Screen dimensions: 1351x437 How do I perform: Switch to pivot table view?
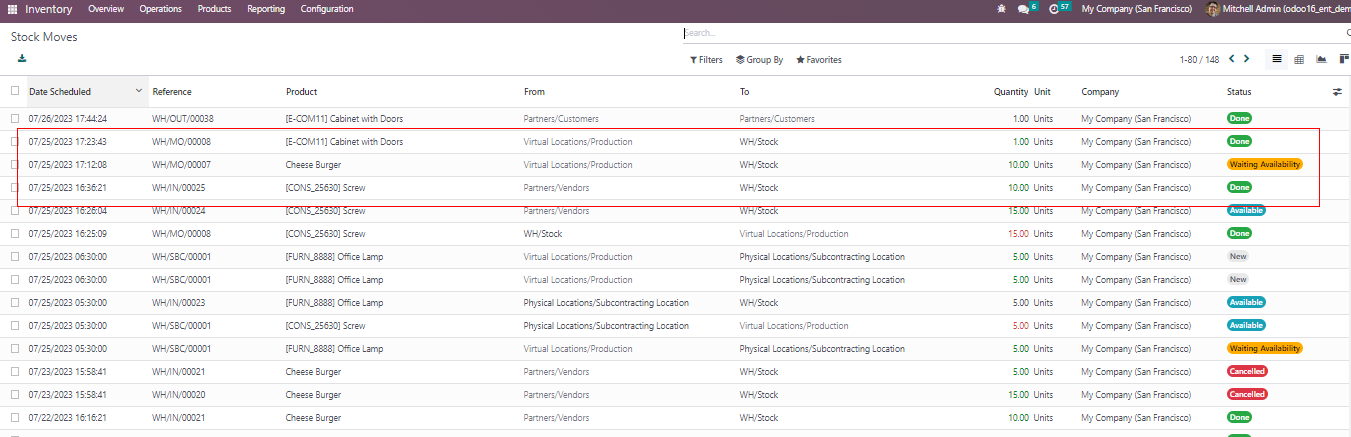[x=1299, y=60]
